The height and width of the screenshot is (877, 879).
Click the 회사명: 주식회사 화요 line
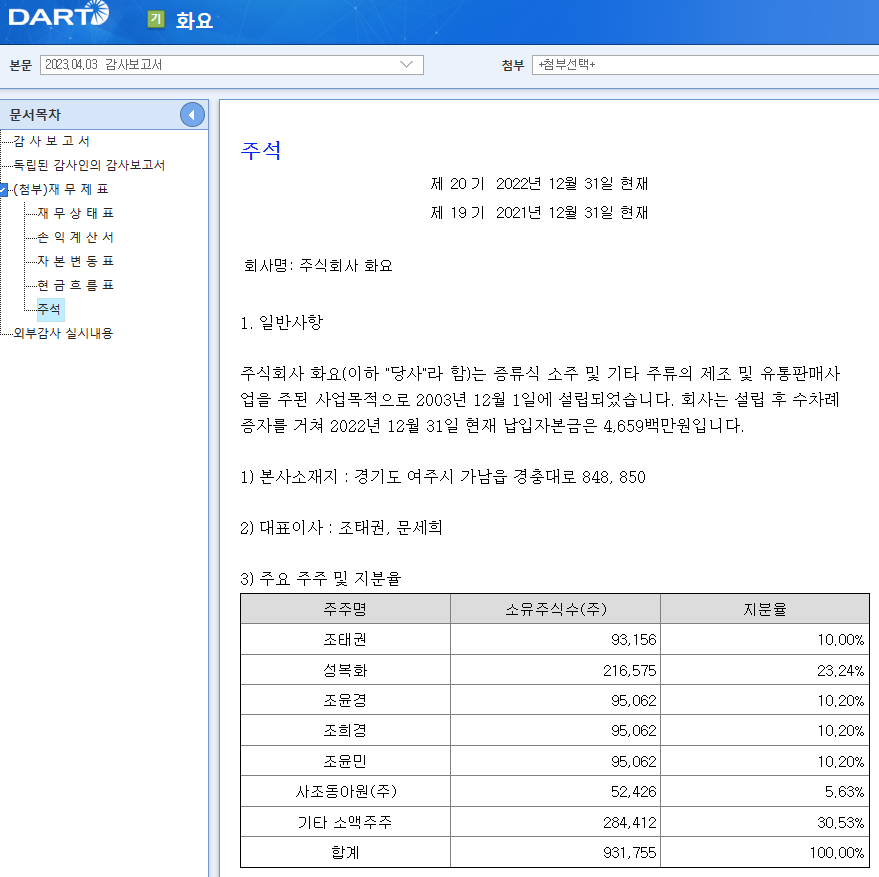(x=318, y=265)
